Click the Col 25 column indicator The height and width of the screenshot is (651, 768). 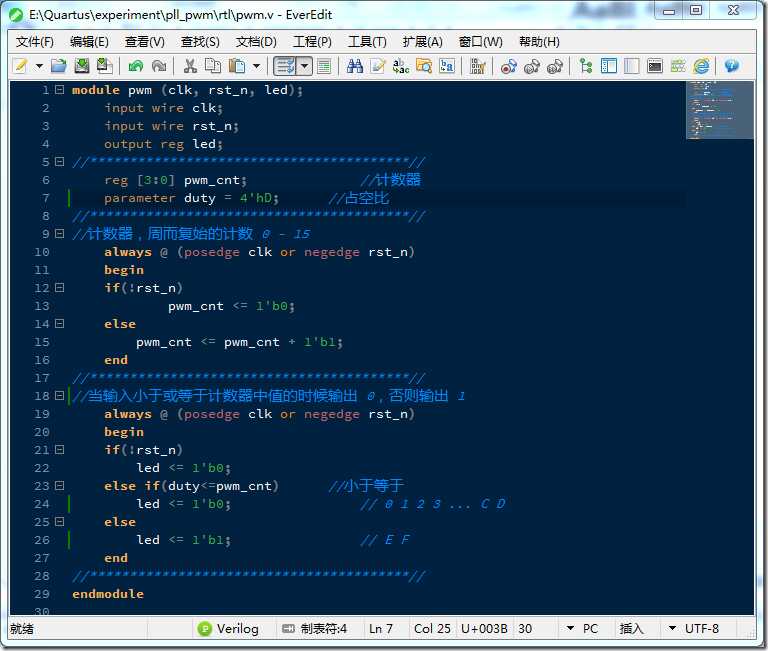pyautogui.click(x=432, y=628)
